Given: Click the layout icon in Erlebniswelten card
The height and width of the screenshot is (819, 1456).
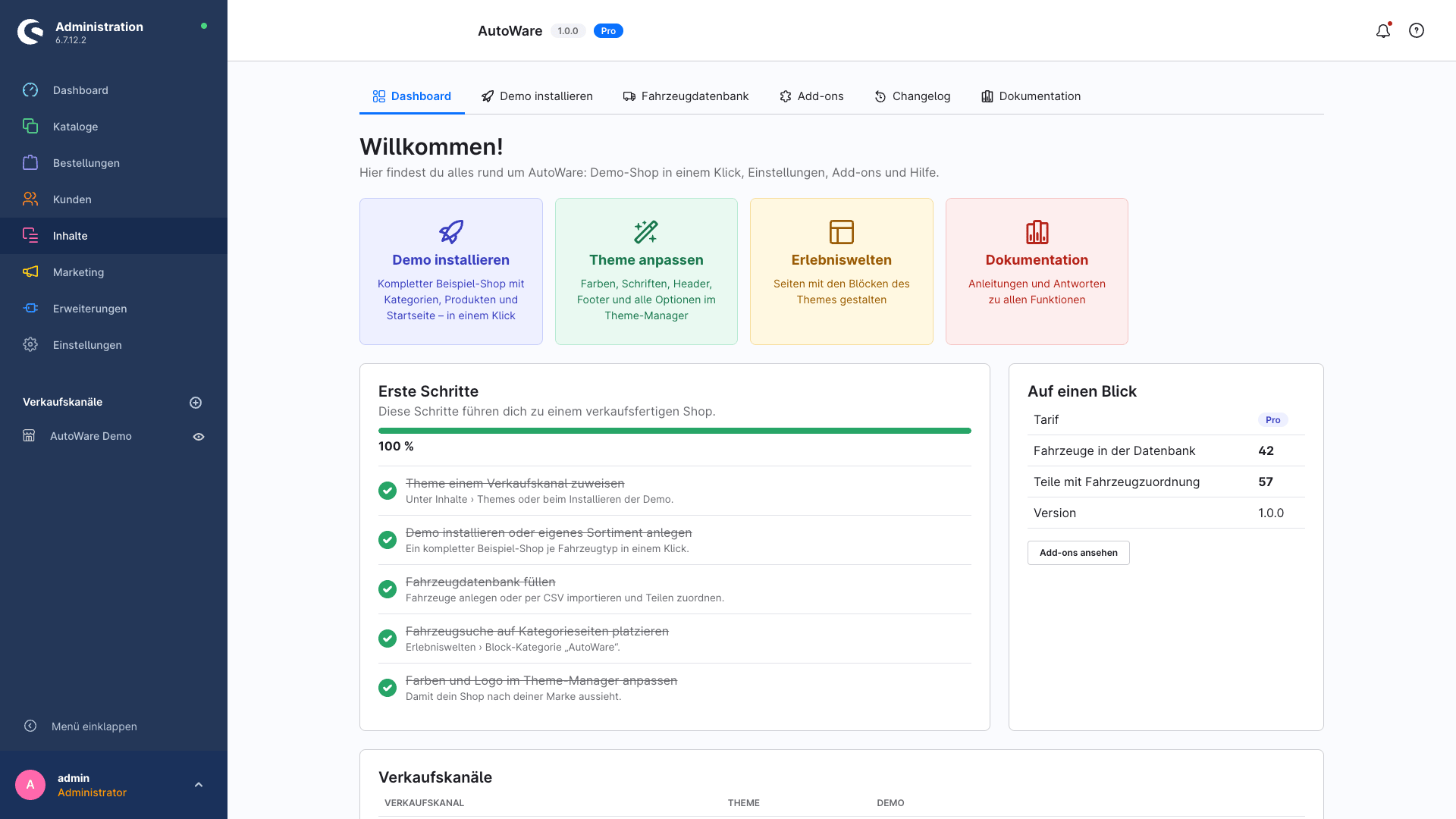Looking at the screenshot, I should [842, 232].
